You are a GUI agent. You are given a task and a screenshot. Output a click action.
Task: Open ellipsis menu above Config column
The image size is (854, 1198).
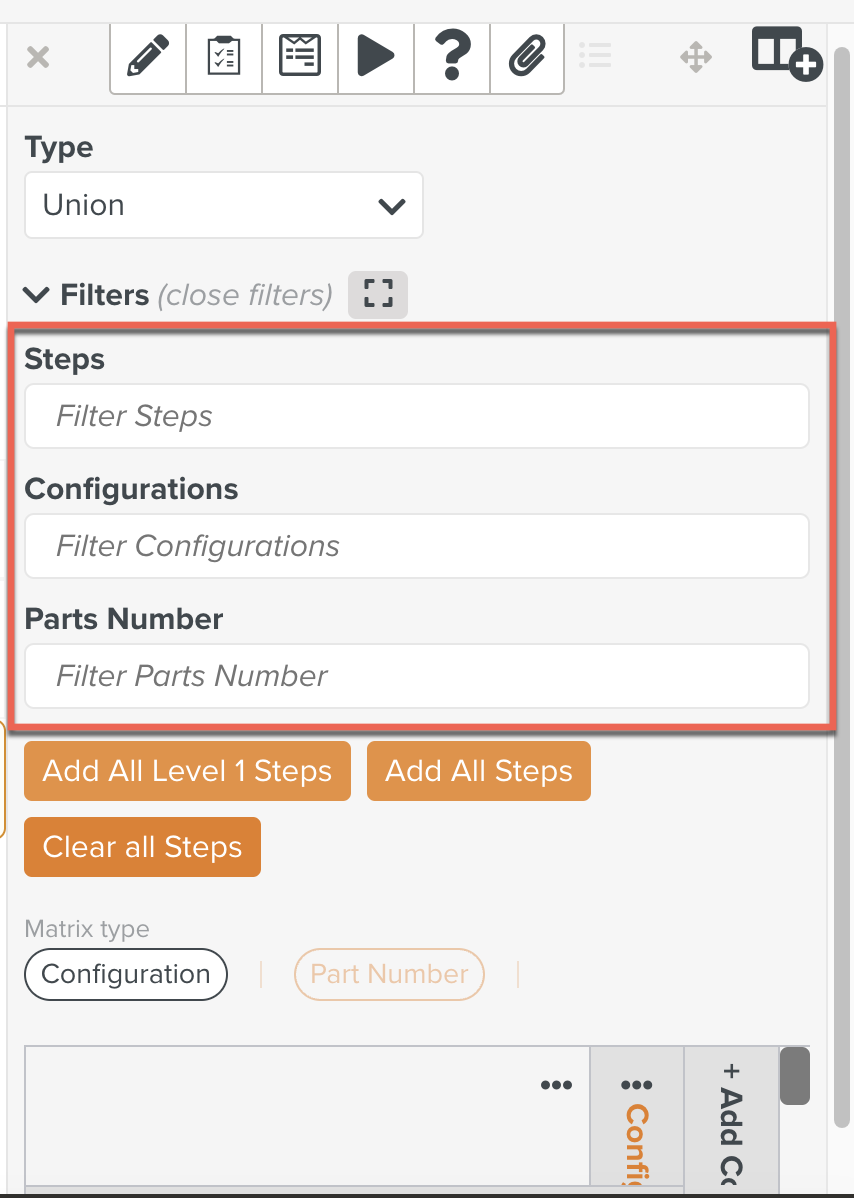coord(636,1085)
